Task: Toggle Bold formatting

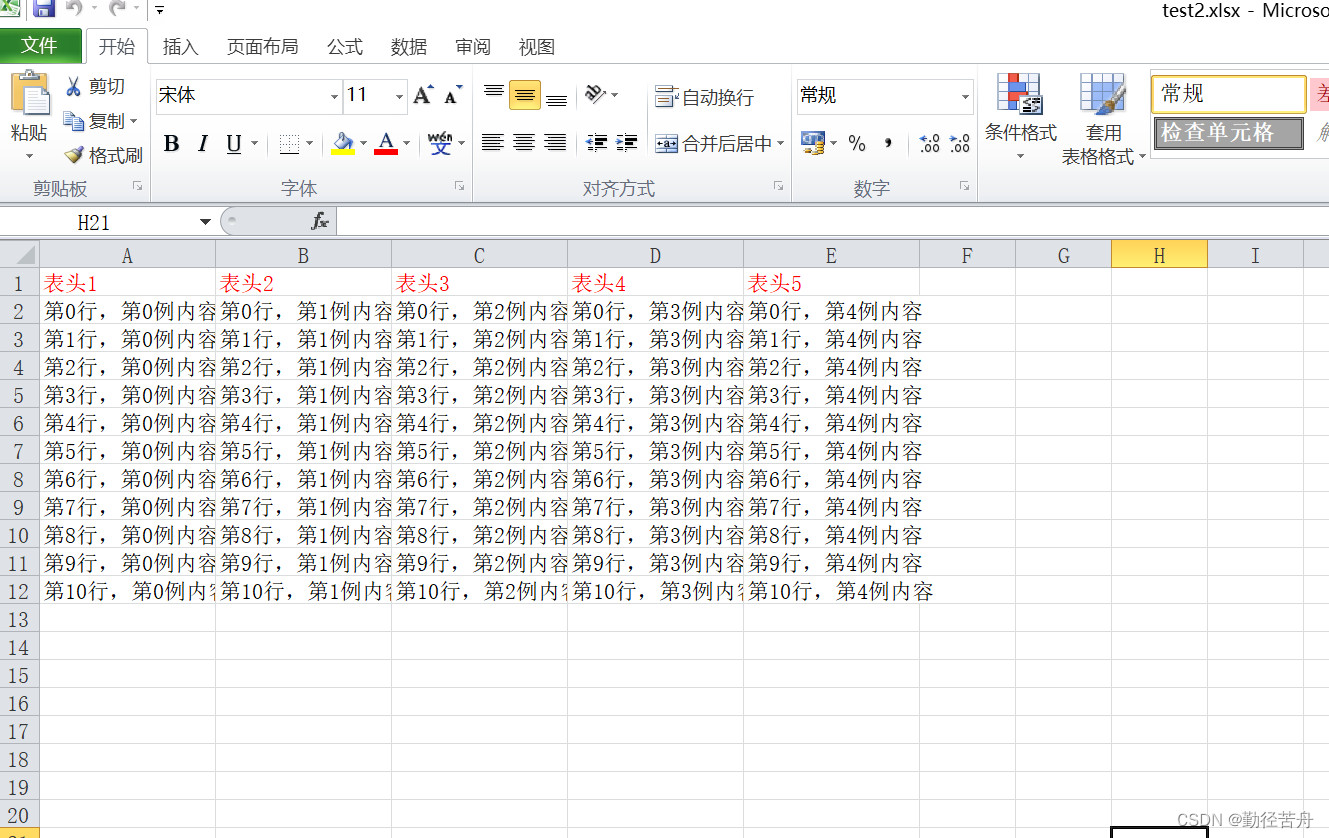Action: tap(171, 144)
